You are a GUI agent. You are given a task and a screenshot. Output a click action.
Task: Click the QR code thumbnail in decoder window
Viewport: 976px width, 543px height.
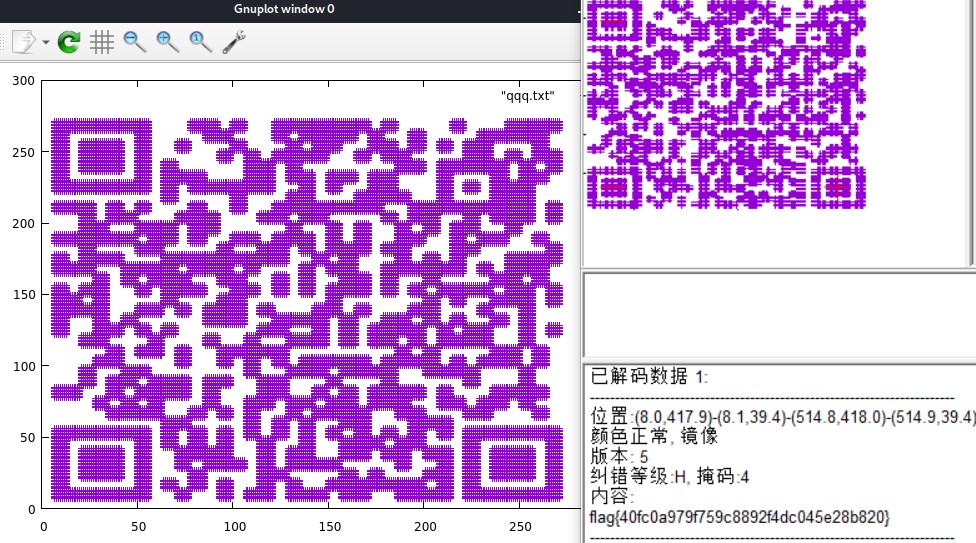click(x=726, y=104)
